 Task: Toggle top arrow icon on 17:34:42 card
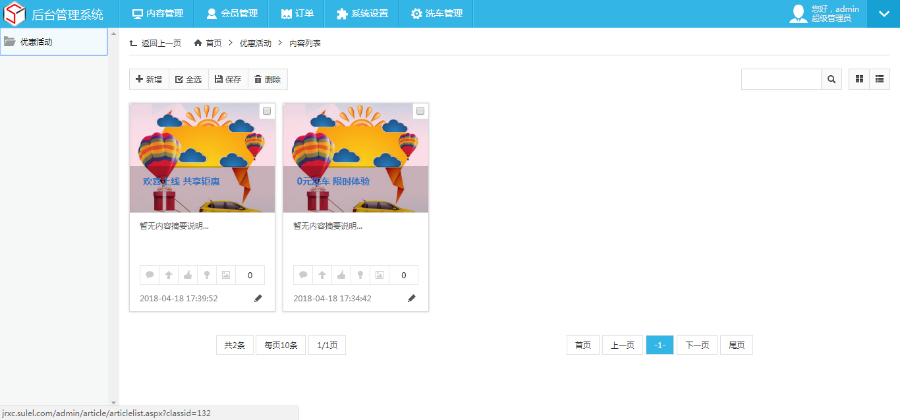pyautogui.click(x=322, y=275)
